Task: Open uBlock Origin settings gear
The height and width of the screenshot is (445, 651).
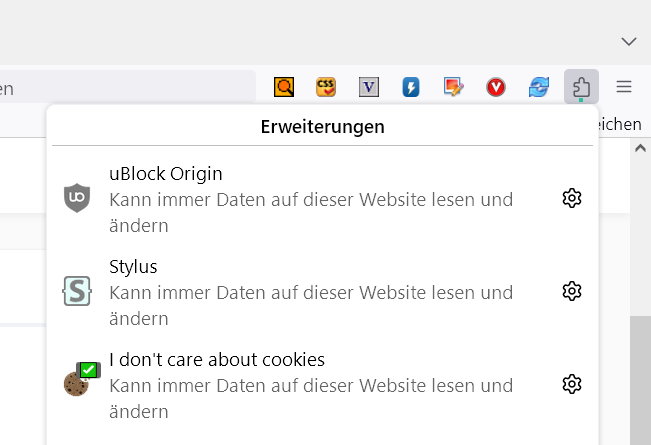Action: click(x=572, y=198)
